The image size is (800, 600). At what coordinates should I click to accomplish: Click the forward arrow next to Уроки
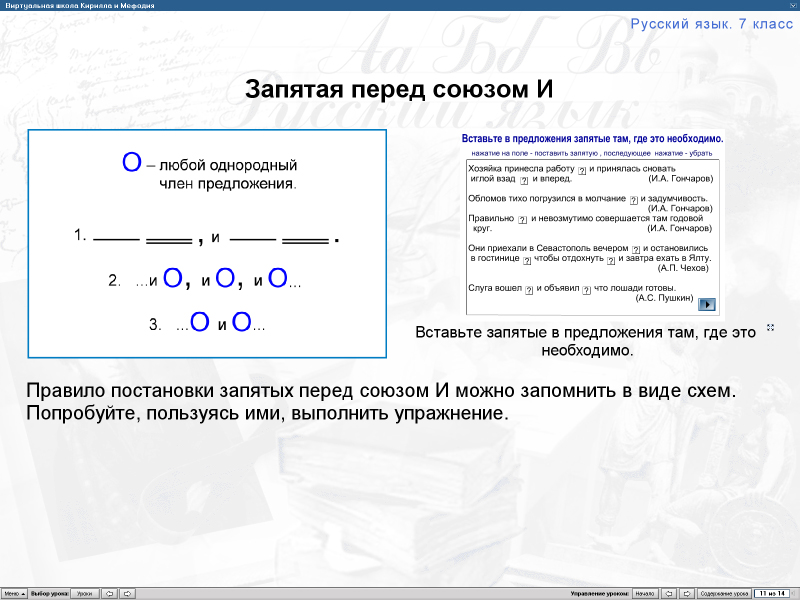[x=128, y=593]
